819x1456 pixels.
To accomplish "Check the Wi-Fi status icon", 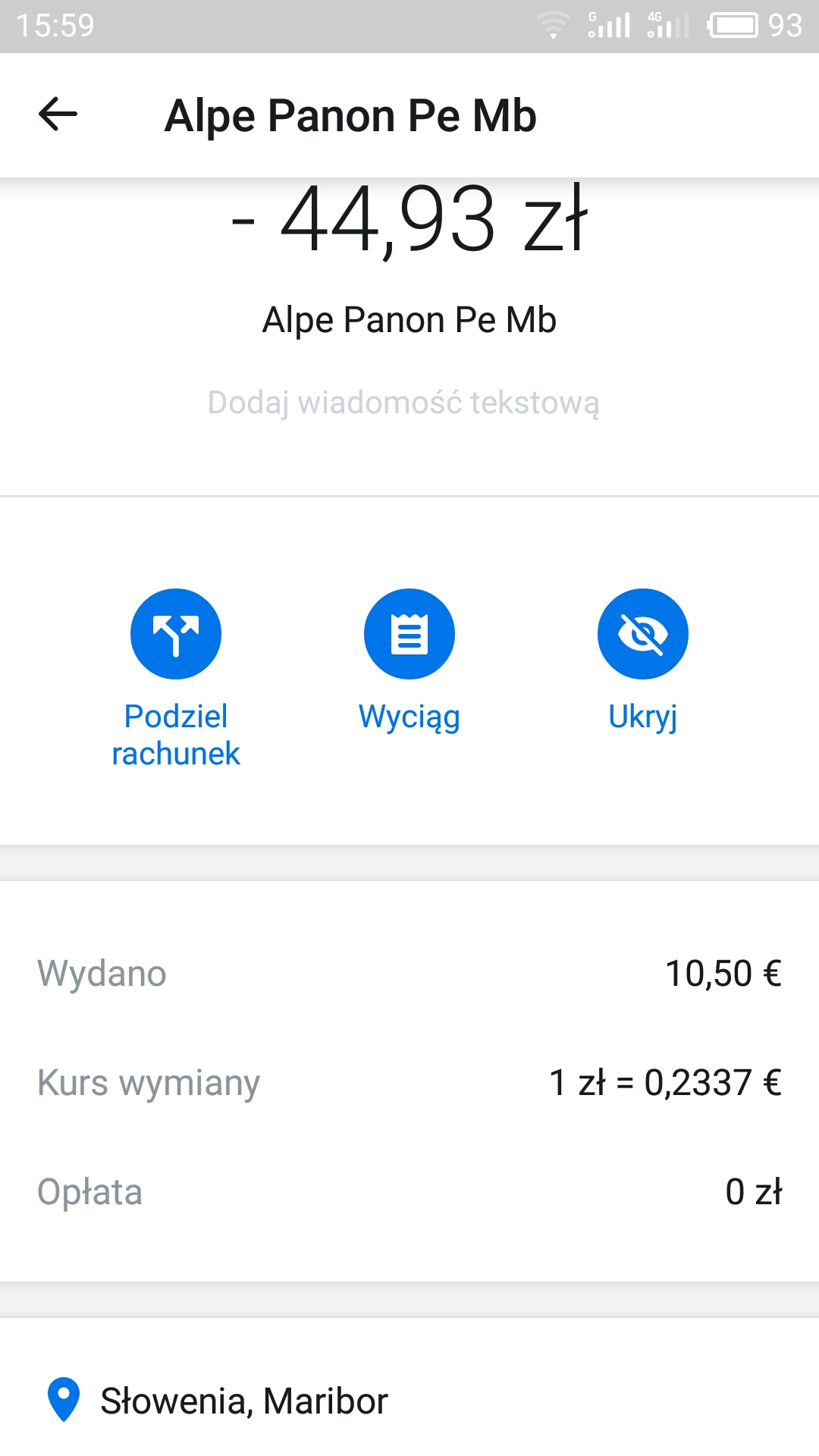I will 554,26.
